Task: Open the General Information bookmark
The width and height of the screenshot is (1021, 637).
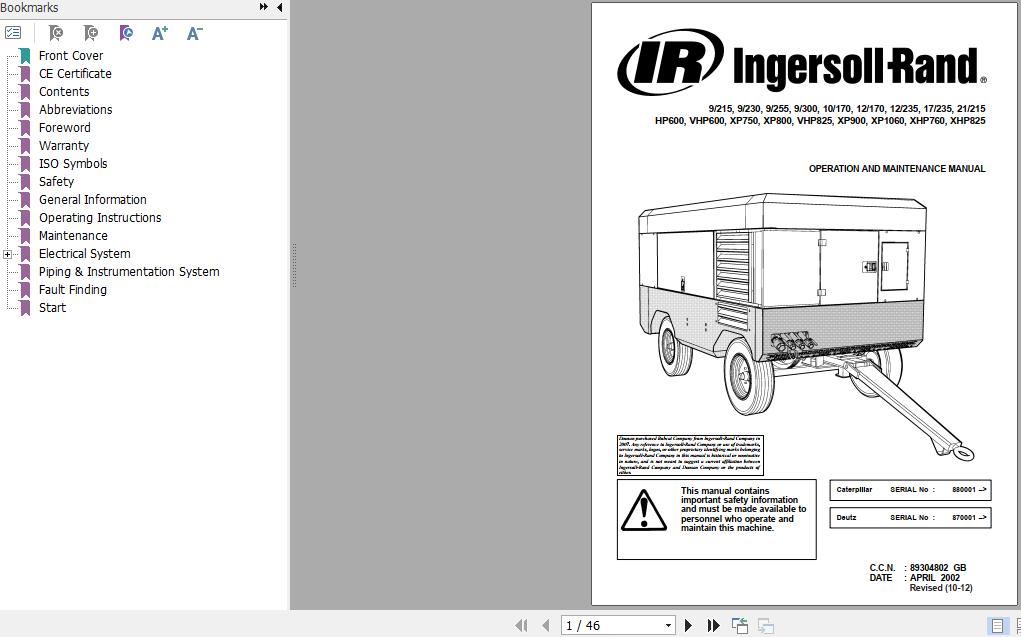Action: (x=92, y=200)
